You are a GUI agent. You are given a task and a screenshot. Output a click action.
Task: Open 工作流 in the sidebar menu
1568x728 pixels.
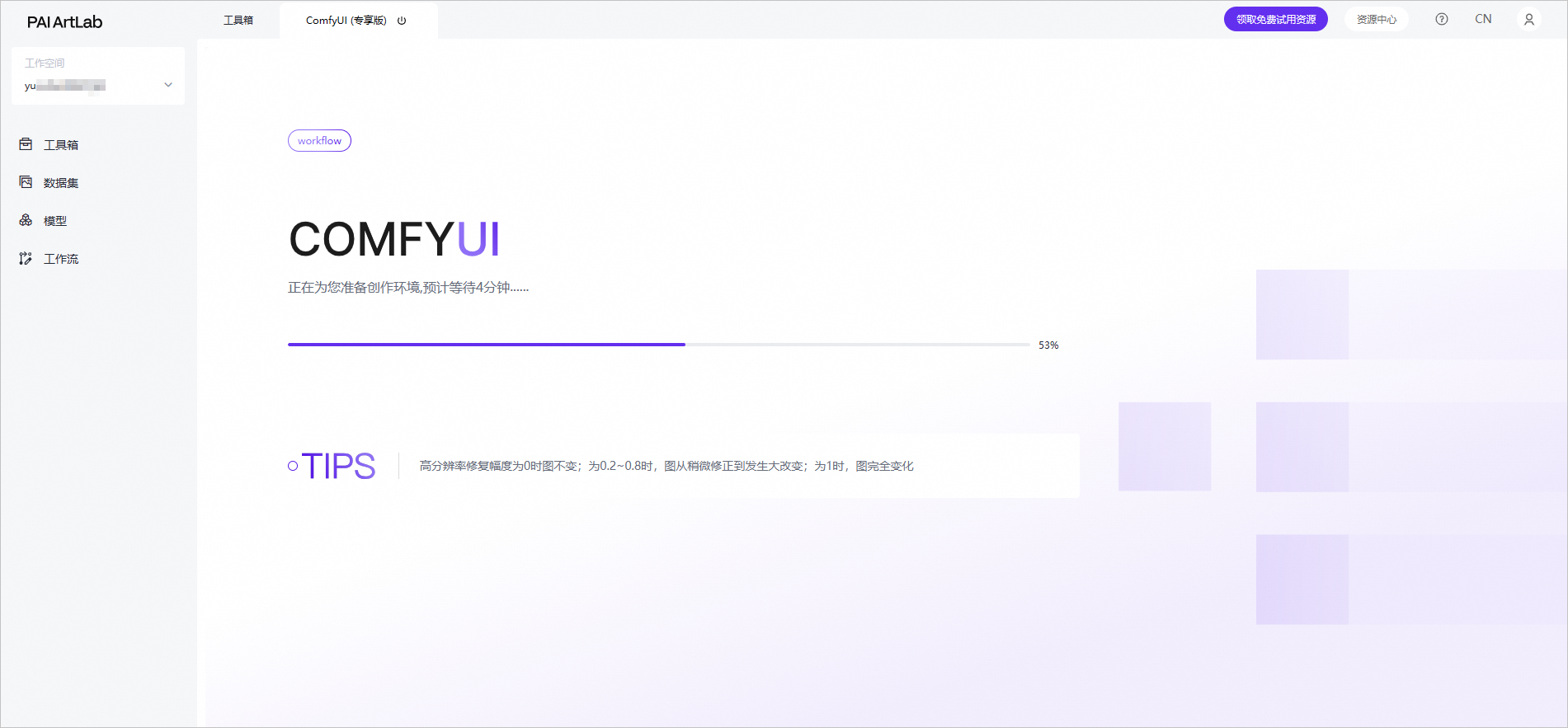point(61,258)
